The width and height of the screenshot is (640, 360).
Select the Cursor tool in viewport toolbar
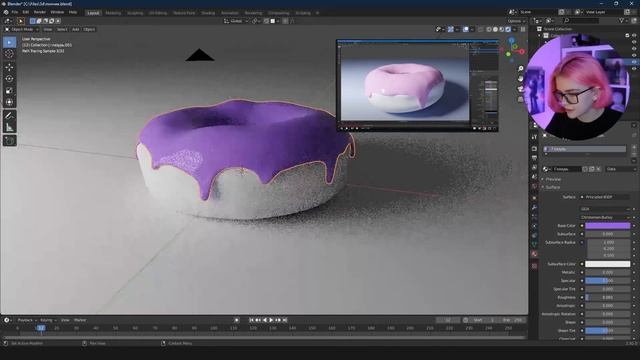tap(9, 53)
